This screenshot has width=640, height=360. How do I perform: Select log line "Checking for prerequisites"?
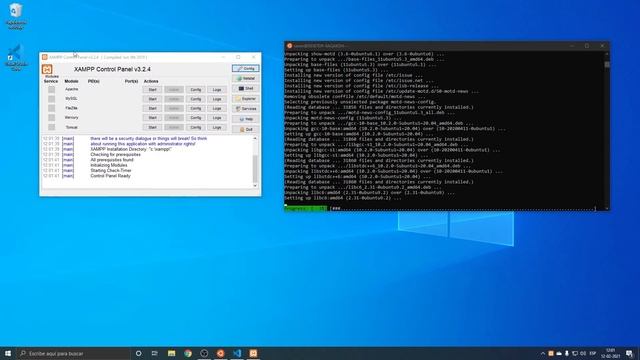coord(116,155)
